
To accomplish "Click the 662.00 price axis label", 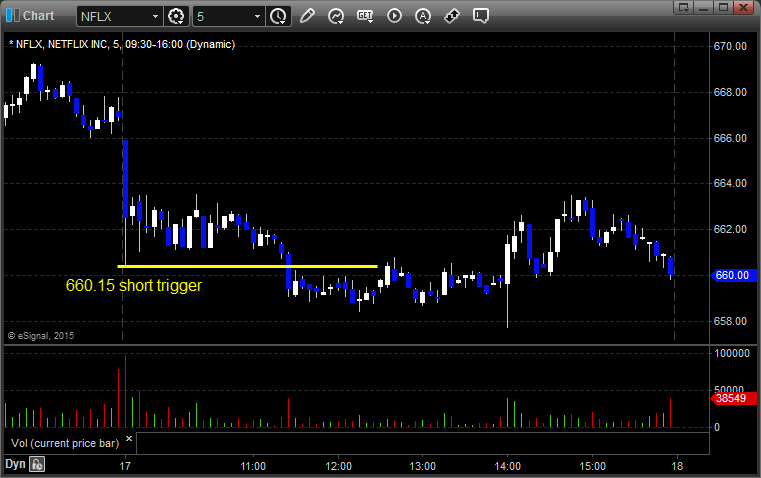I will tap(730, 229).
